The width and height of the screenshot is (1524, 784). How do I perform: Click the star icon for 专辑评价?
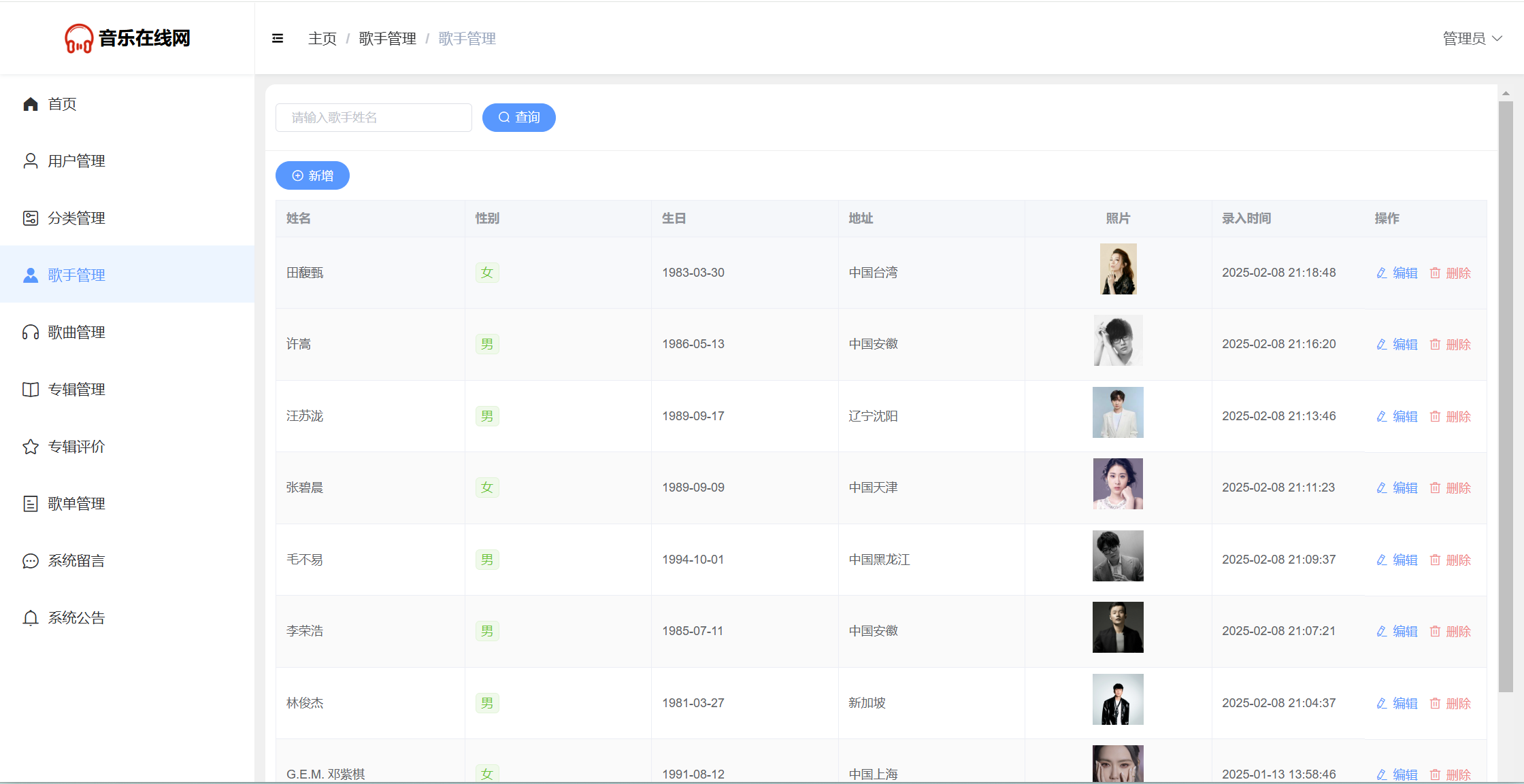tap(31, 447)
